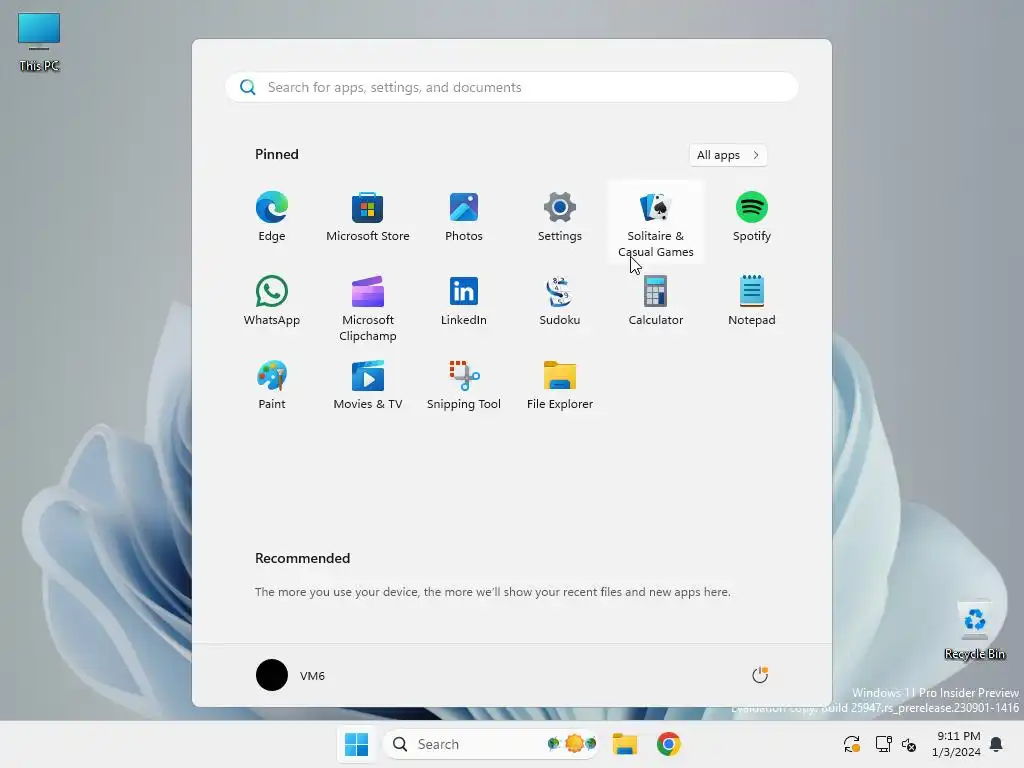Viewport: 1024px width, 768px height.
Task: Focus the Start menu search box
Action: 511,87
